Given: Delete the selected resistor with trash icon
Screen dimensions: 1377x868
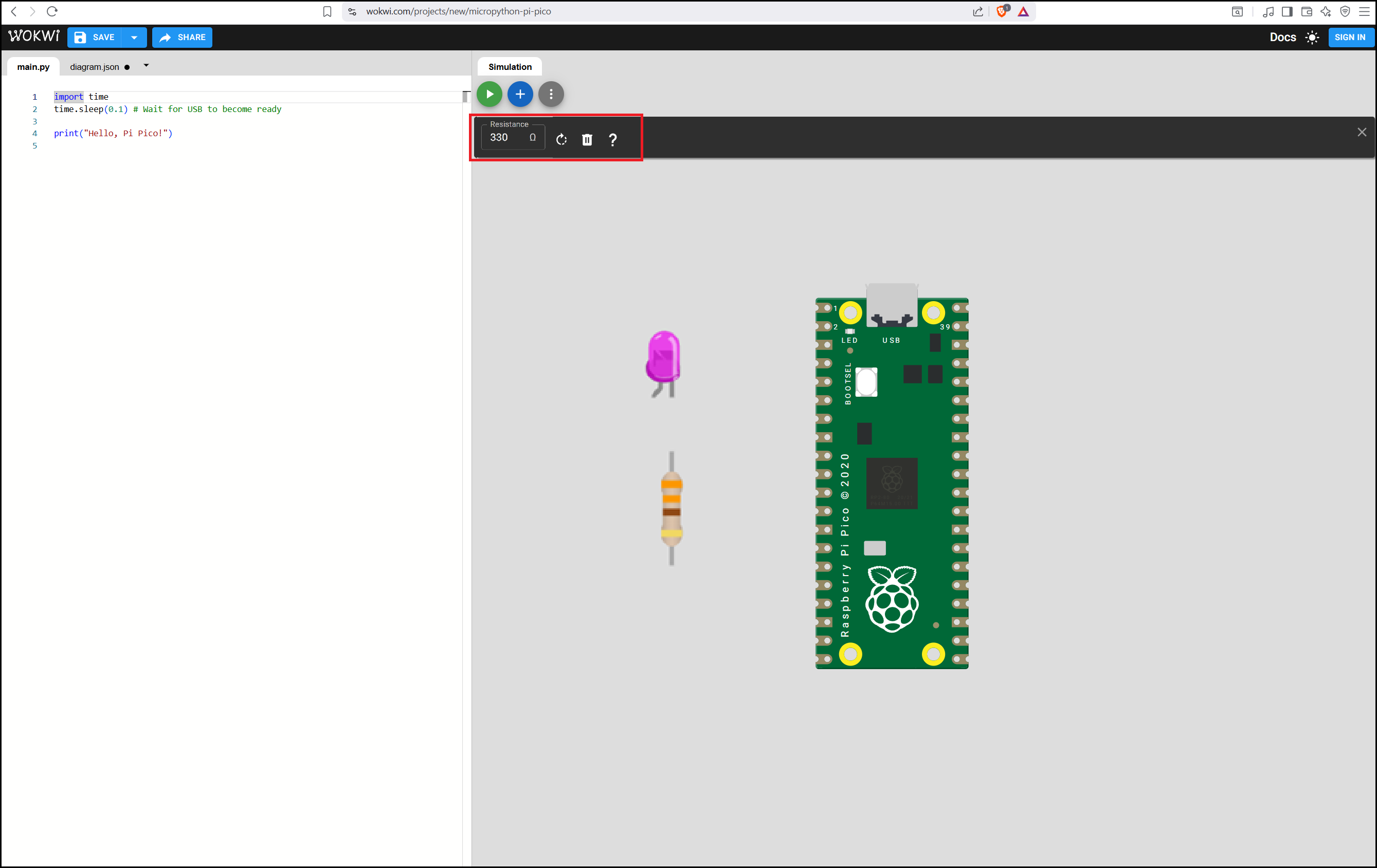Looking at the screenshot, I should [587, 139].
